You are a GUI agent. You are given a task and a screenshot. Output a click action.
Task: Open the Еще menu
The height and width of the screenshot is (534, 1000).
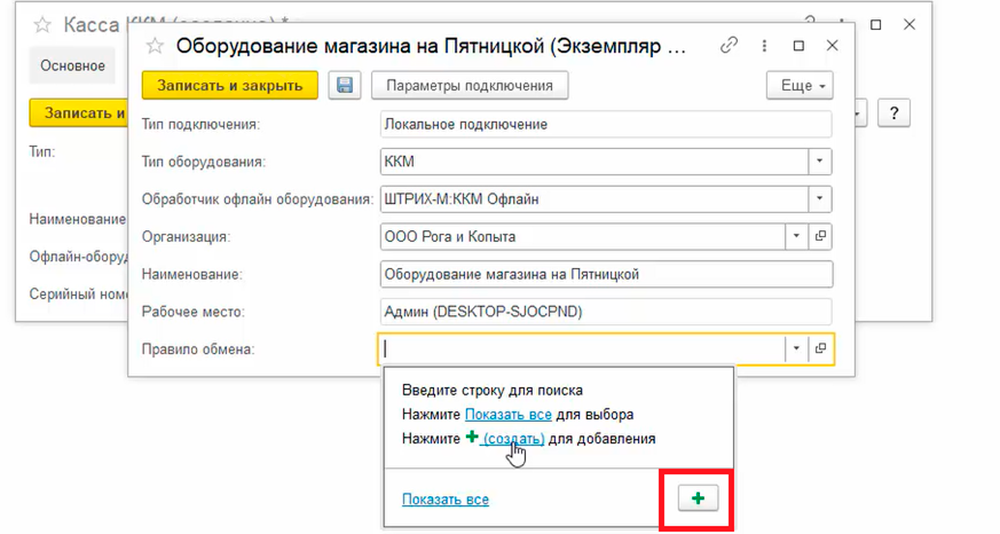pos(800,85)
